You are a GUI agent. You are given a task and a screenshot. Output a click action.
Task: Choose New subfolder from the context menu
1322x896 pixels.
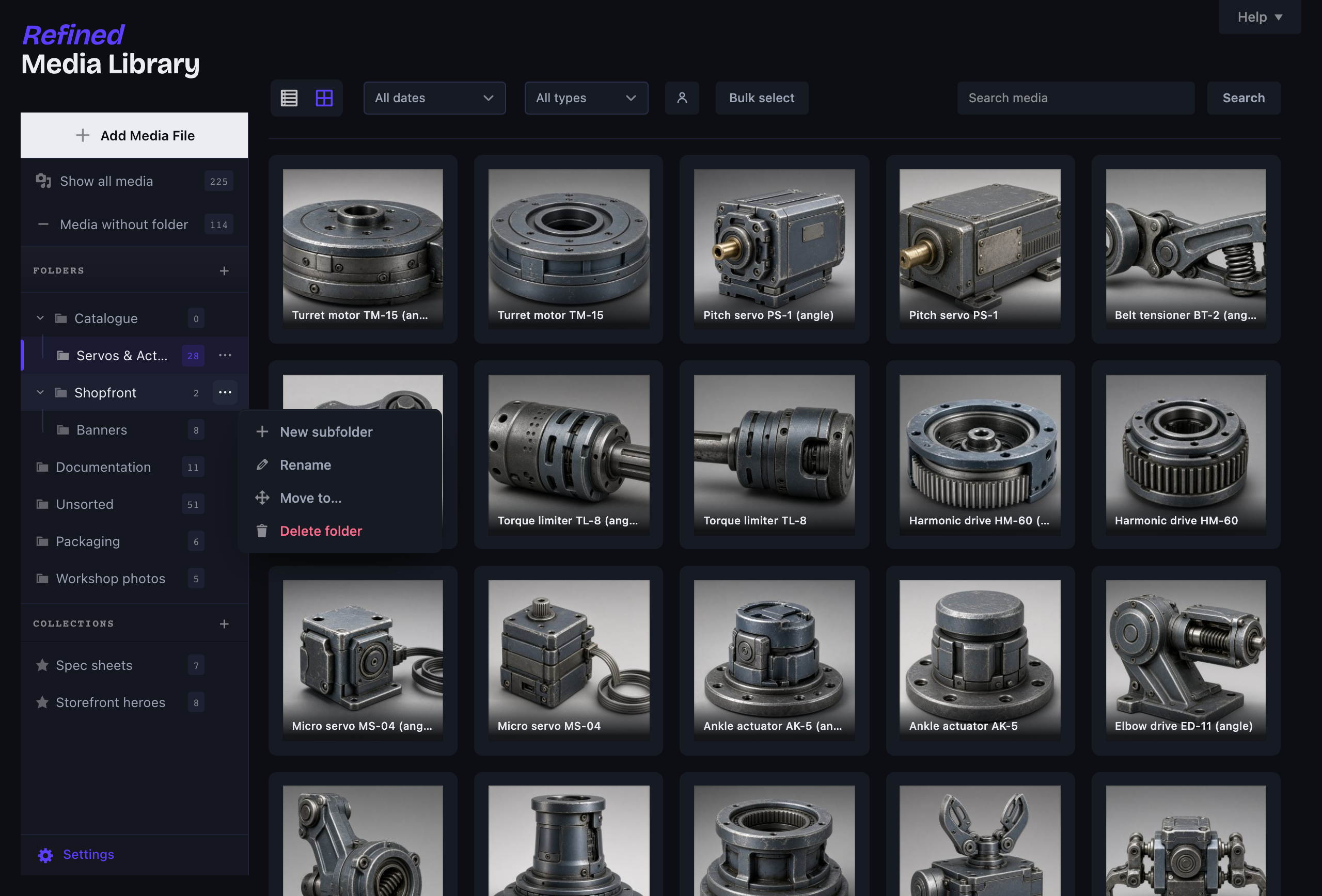pos(340,431)
